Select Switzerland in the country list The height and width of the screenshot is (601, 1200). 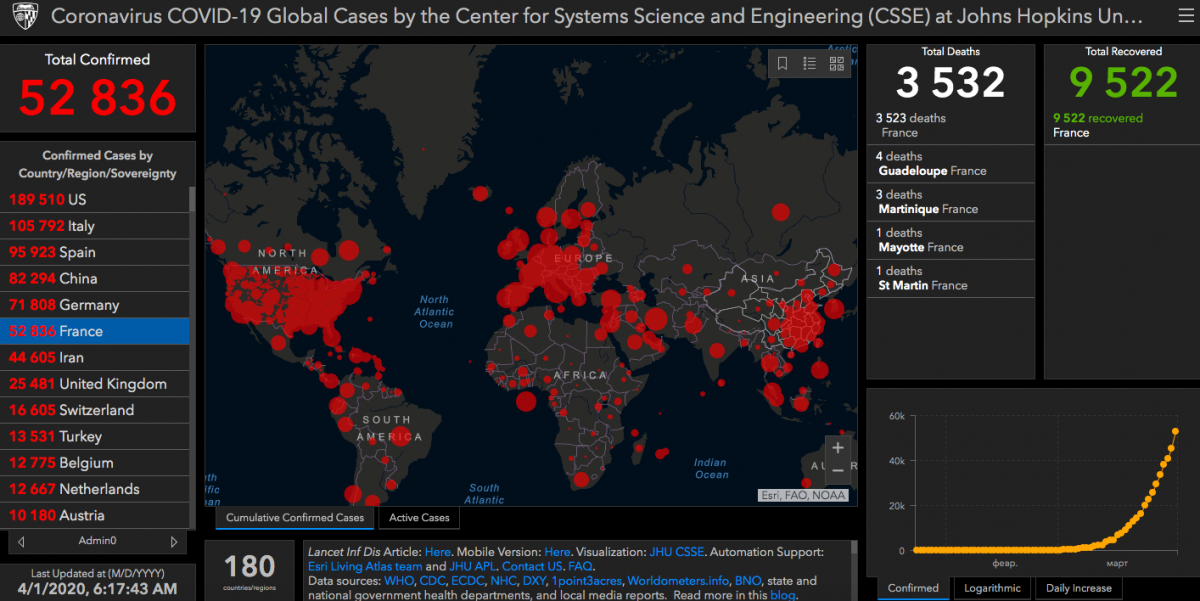click(x=95, y=410)
